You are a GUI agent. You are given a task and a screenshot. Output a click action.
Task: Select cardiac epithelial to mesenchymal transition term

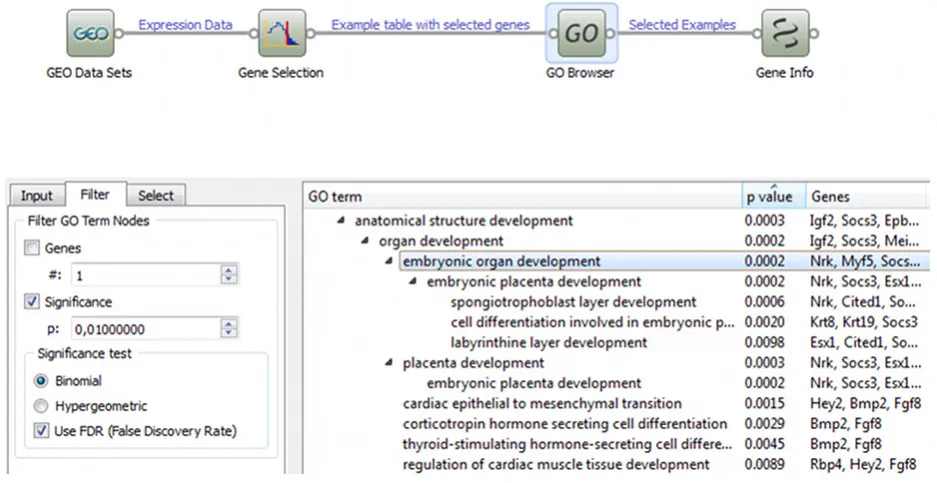pyautogui.click(x=542, y=403)
